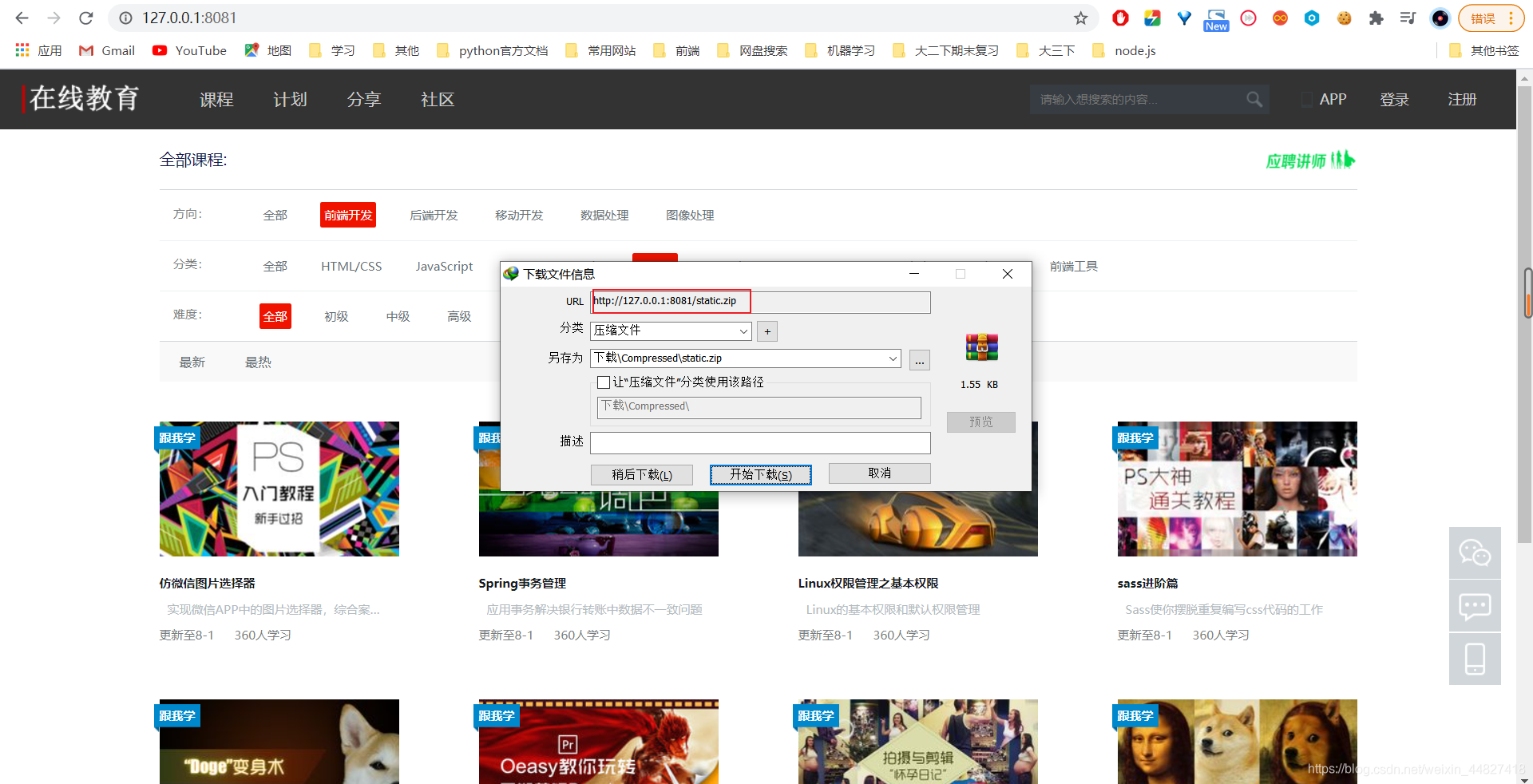Select 数据处理 direction filter

pos(604,215)
